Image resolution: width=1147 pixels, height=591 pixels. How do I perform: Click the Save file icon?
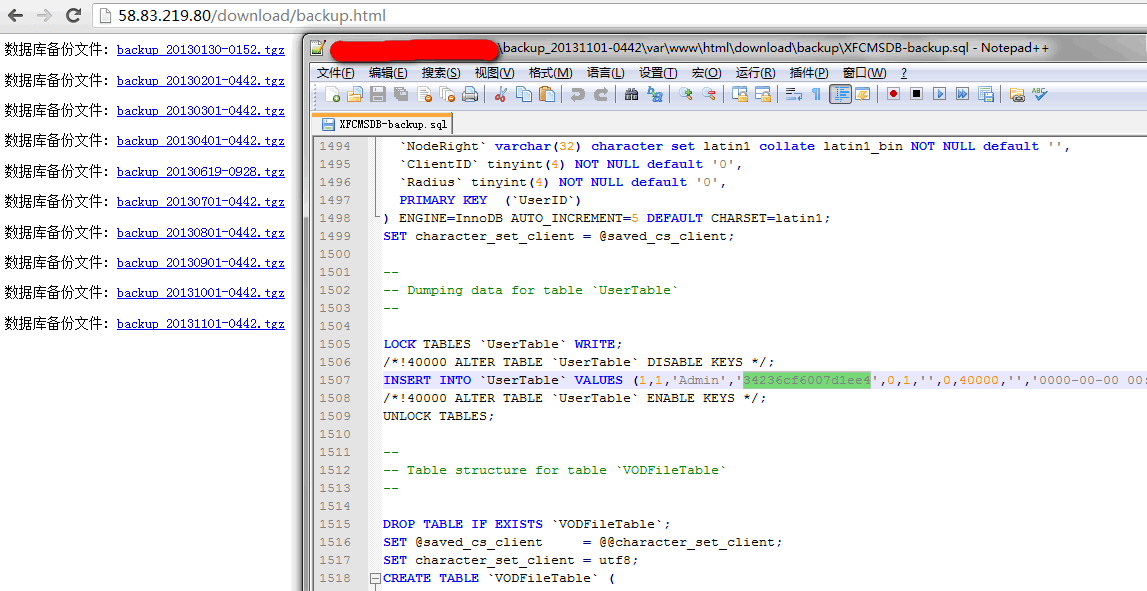click(377, 94)
